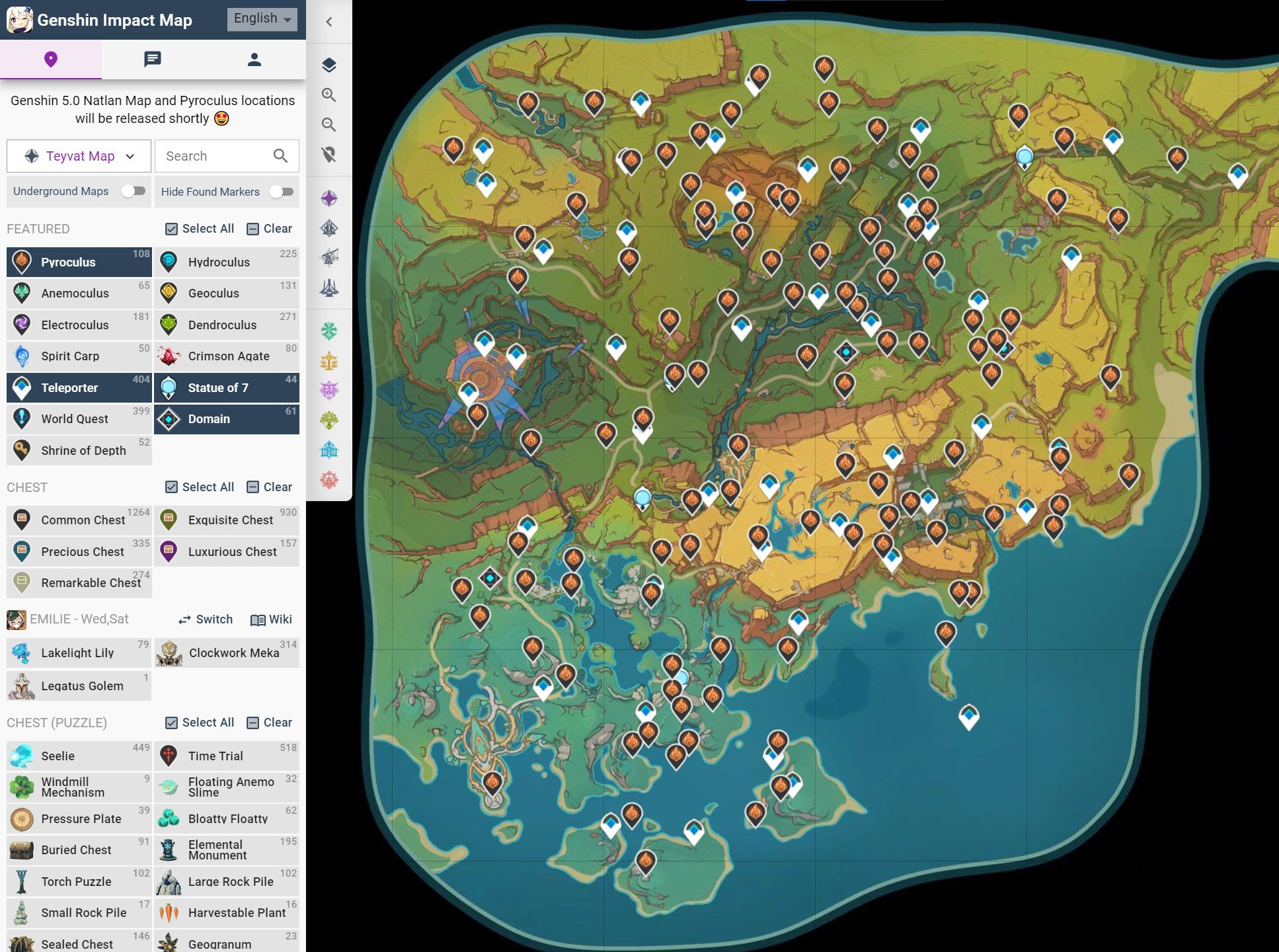This screenshot has height=952, width=1279.
Task: Select the blue Fontaine region emblem icon
Action: click(329, 450)
